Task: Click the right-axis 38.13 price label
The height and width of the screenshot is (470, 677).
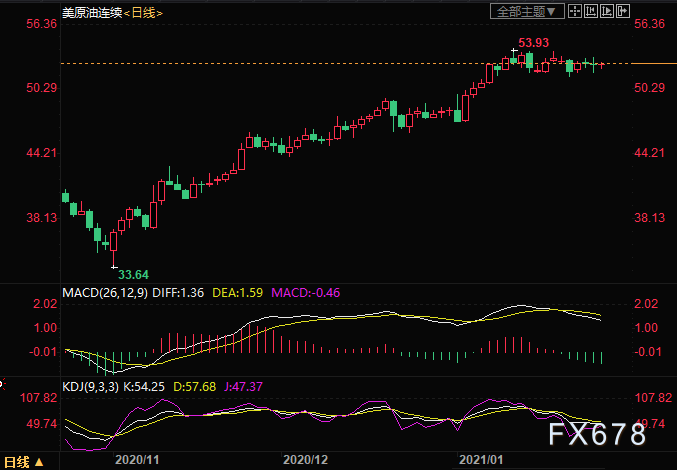Action: [649, 217]
